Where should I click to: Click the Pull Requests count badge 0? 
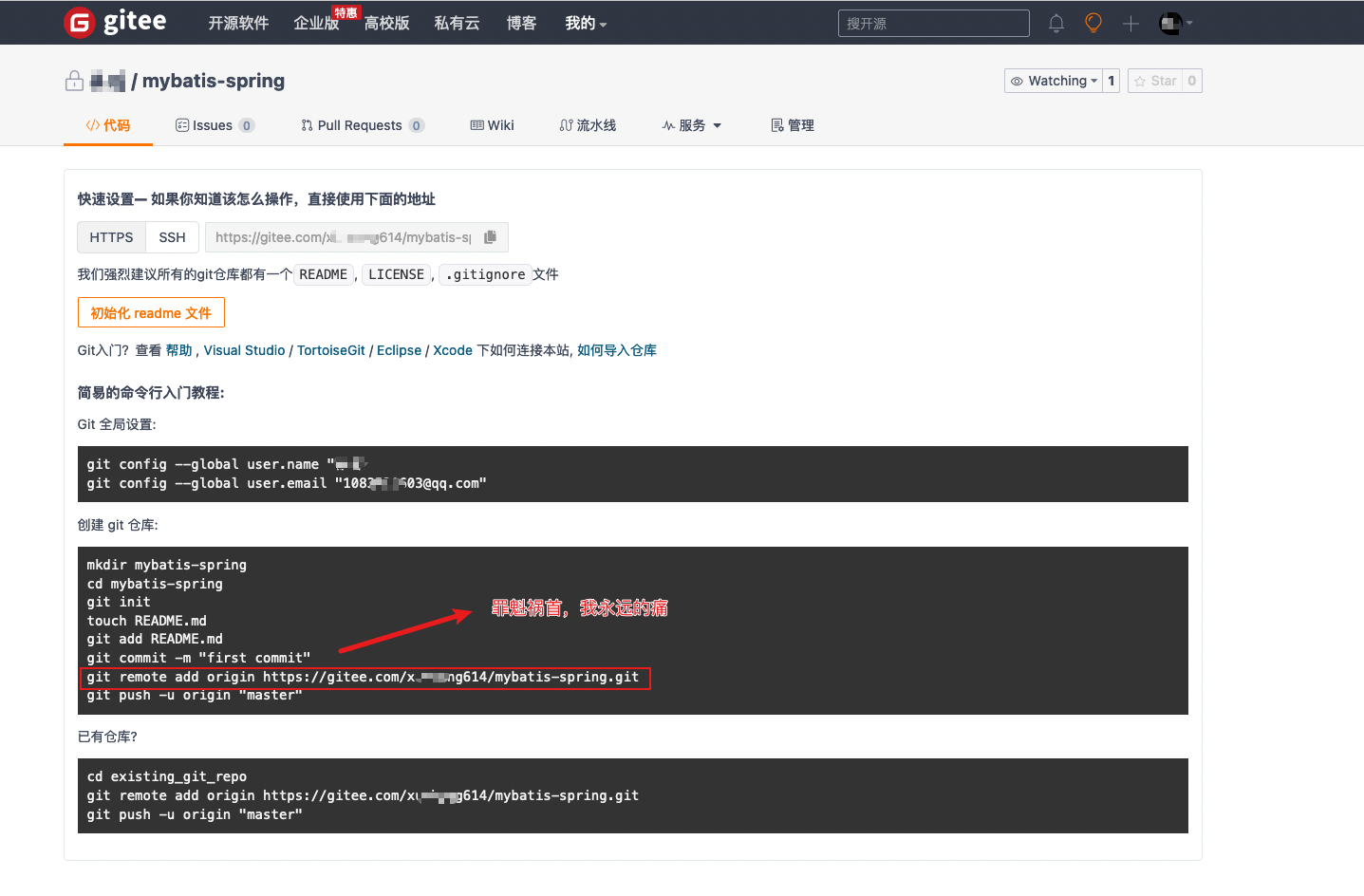(x=417, y=125)
